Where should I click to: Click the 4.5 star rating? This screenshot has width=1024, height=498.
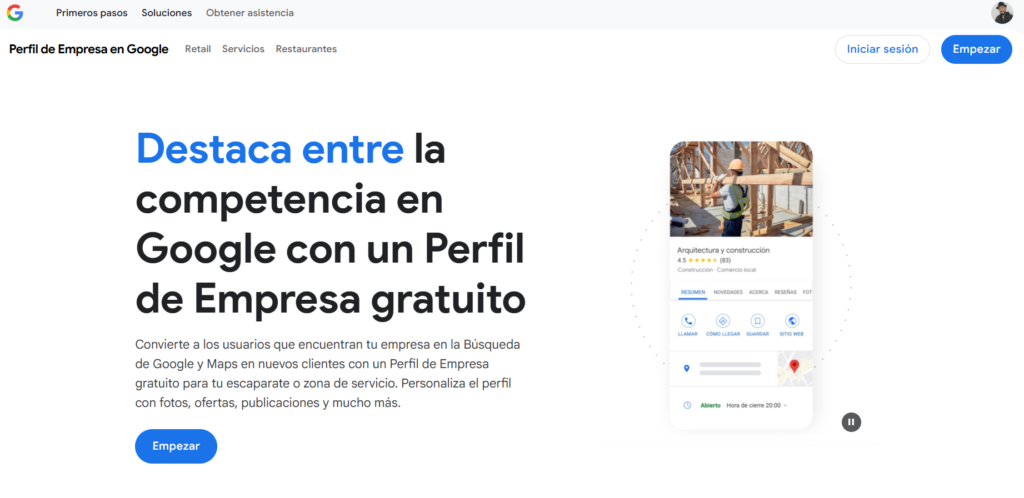click(x=704, y=260)
